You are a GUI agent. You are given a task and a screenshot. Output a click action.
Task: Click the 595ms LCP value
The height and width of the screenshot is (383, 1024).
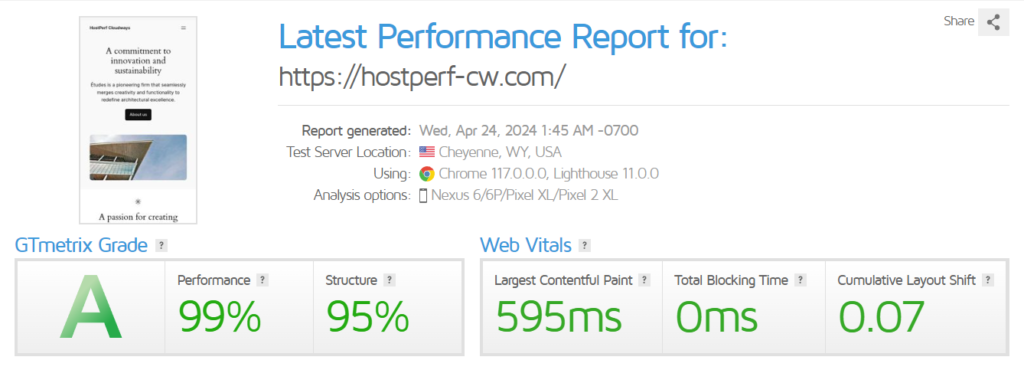[558, 317]
